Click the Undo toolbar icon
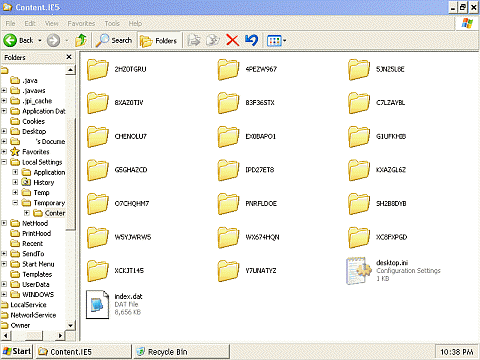Image resolution: width=480 pixels, height=360 pixels. click(x=251, y=41)
